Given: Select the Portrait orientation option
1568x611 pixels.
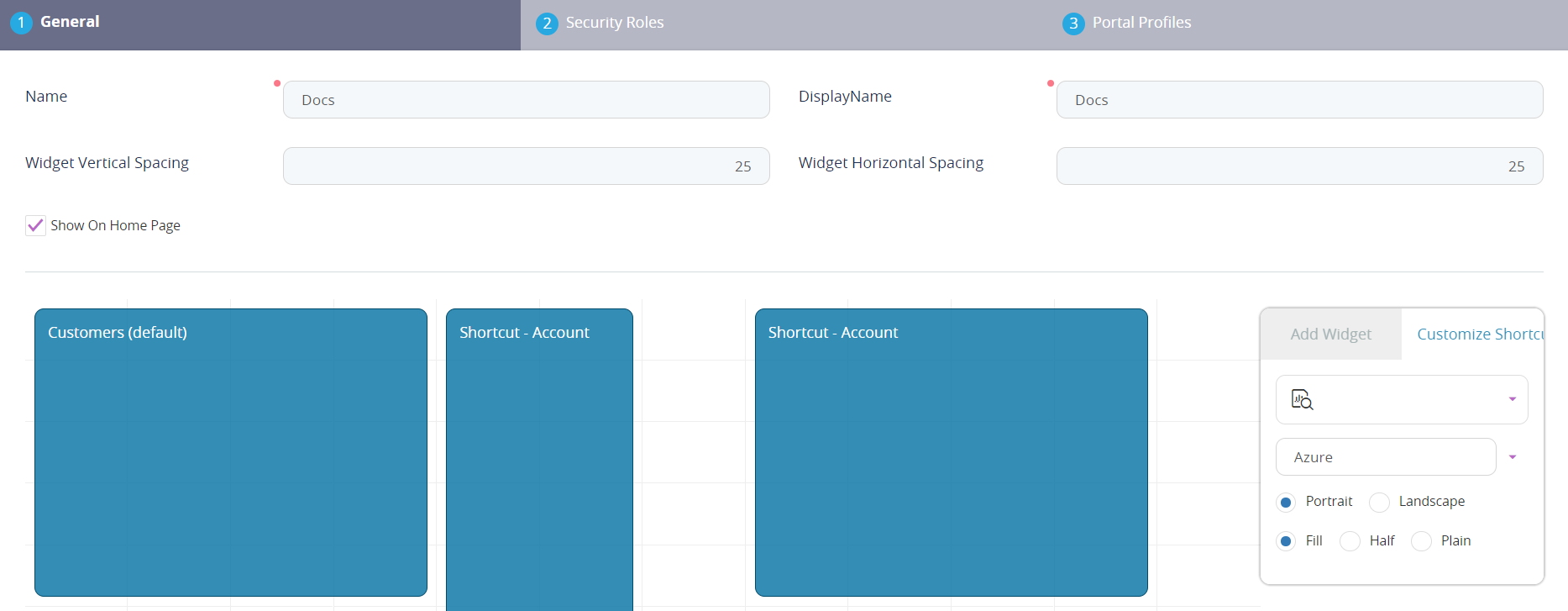Looking at the screenshot, I should click(x=1286, y=503).
